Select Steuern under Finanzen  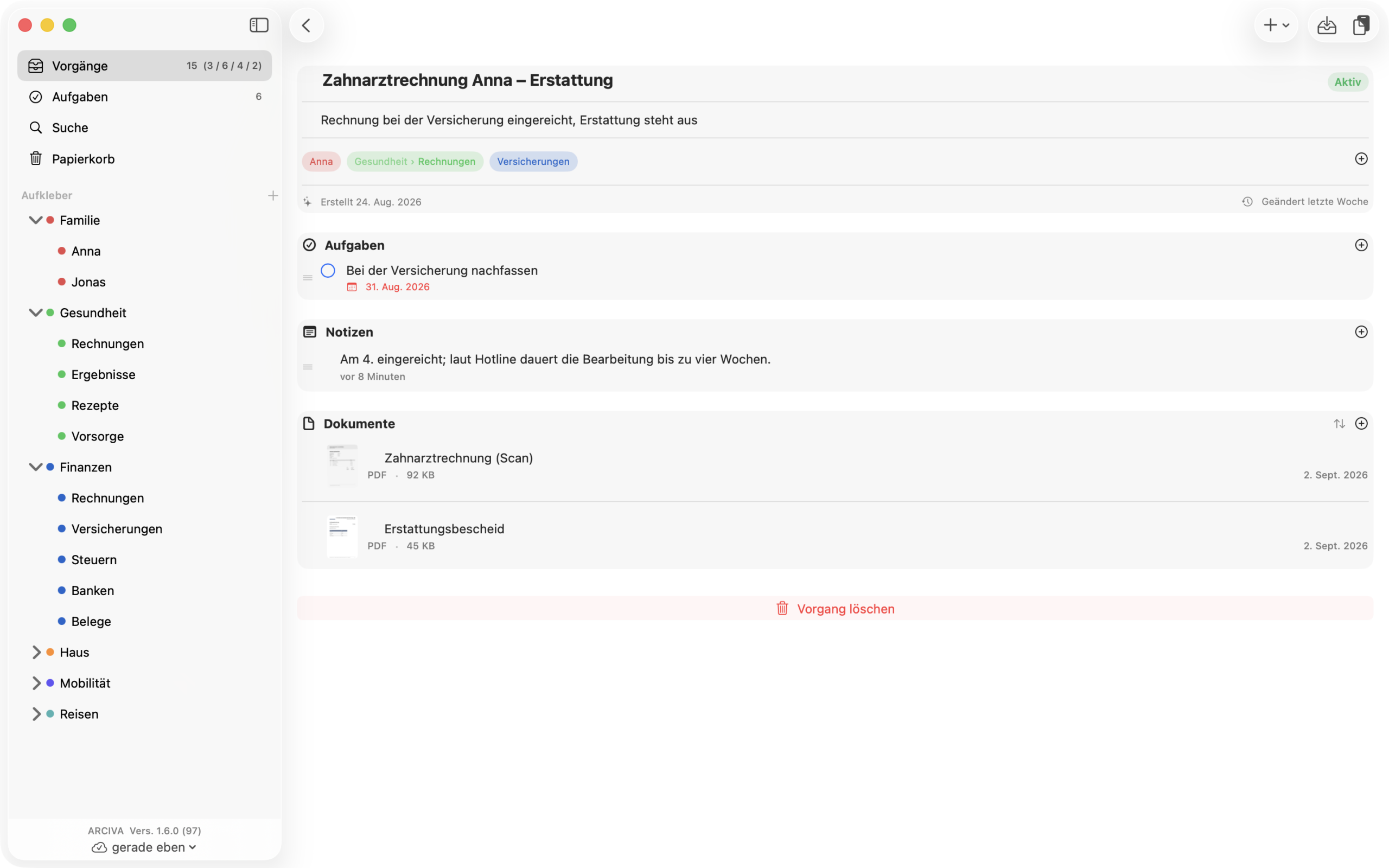pos(94,560)
